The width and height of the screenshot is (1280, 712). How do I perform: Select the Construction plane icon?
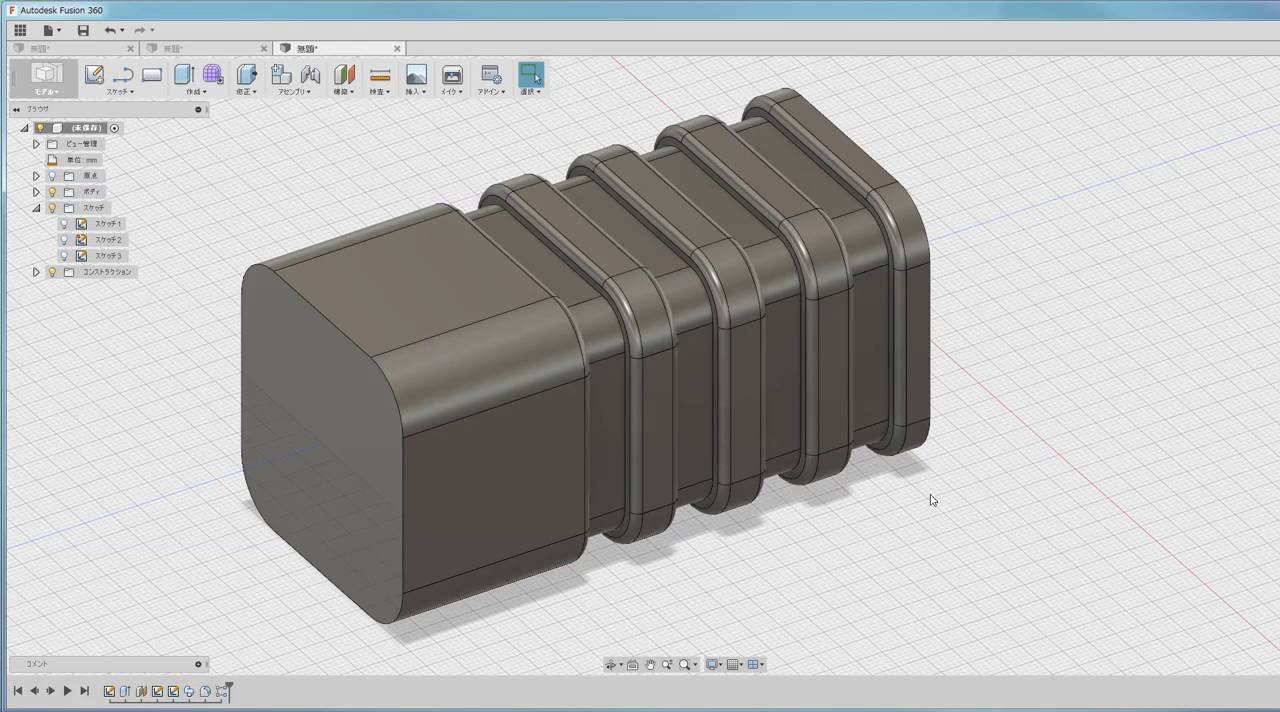[344, 74]
